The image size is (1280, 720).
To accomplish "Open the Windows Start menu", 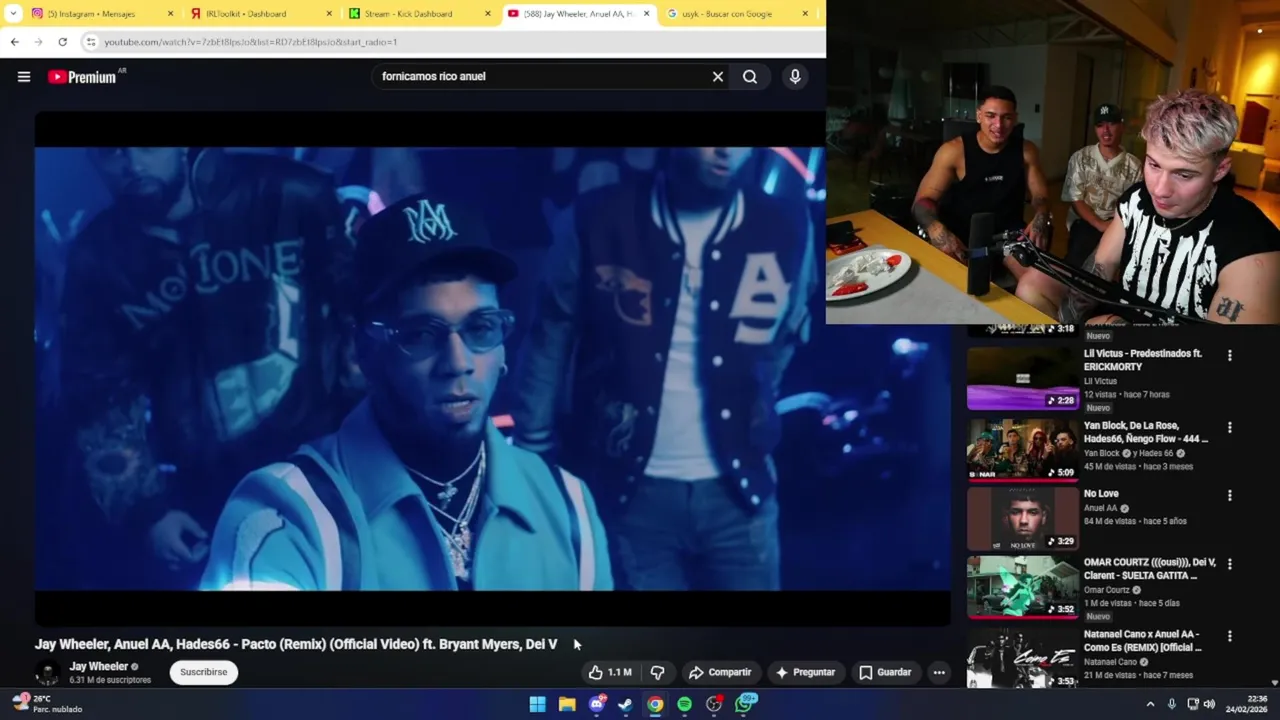I will tap(537, 704).
